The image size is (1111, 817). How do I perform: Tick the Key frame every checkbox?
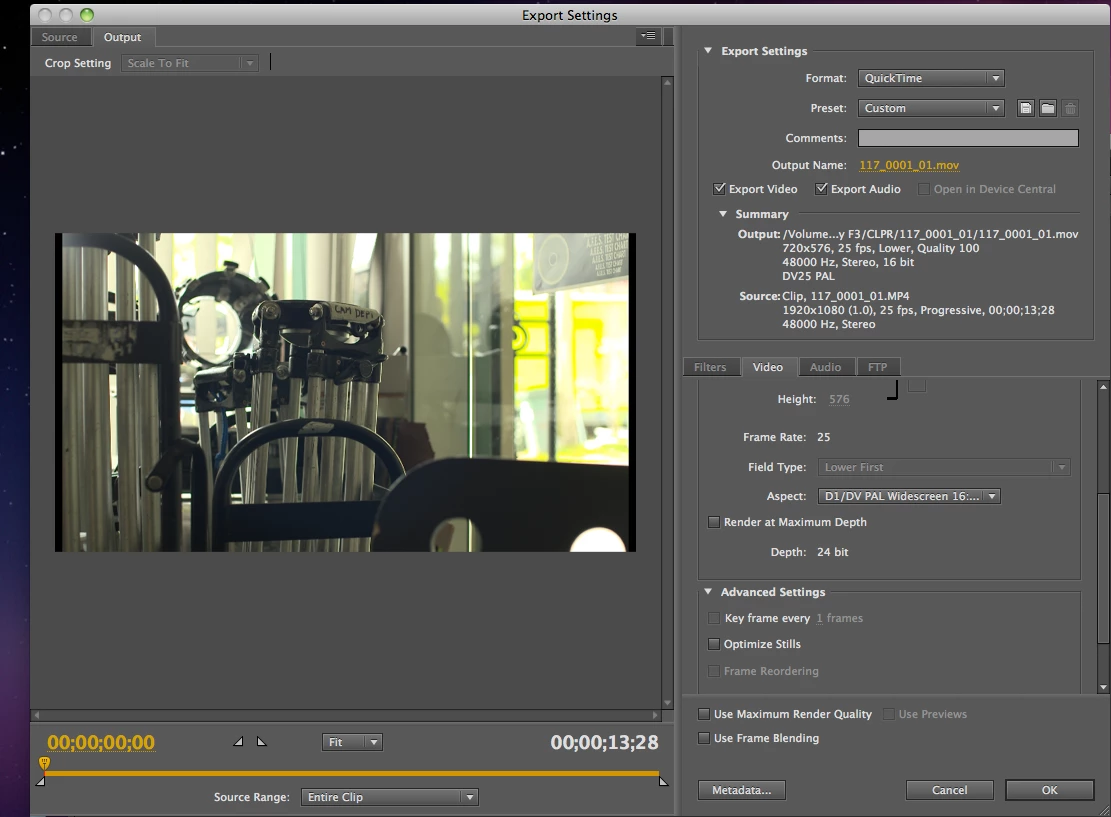tap(714, 618)
